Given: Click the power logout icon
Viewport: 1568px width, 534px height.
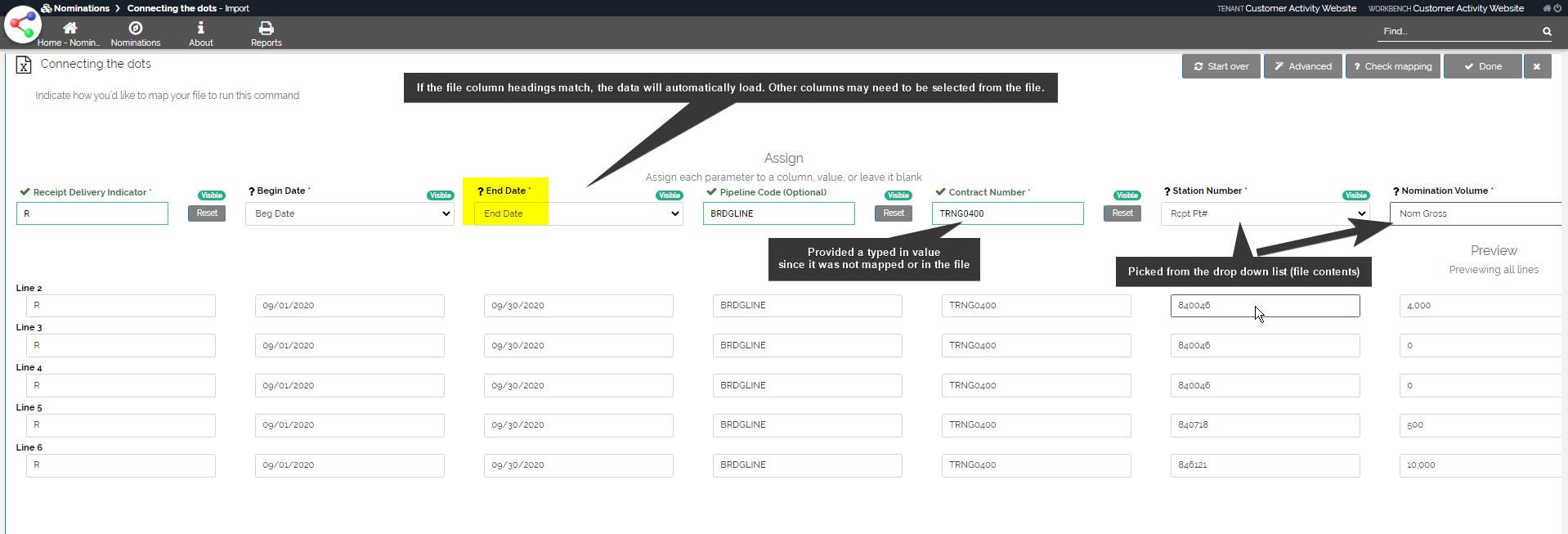Looking at the screenshot, I should tap(1557, 8).
